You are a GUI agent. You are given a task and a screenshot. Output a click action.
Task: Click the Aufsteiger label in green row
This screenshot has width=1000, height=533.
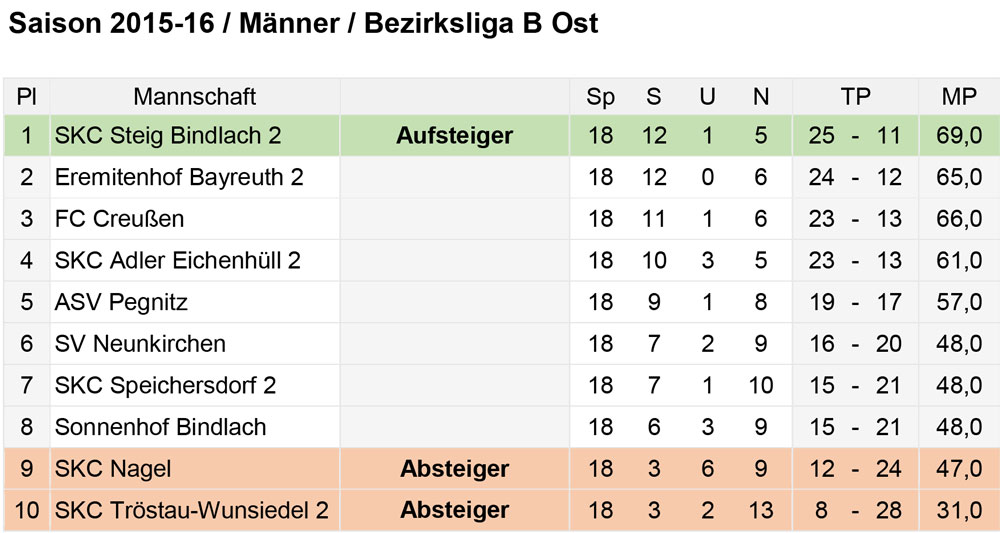pyautogui.click(x=454, y=136)
